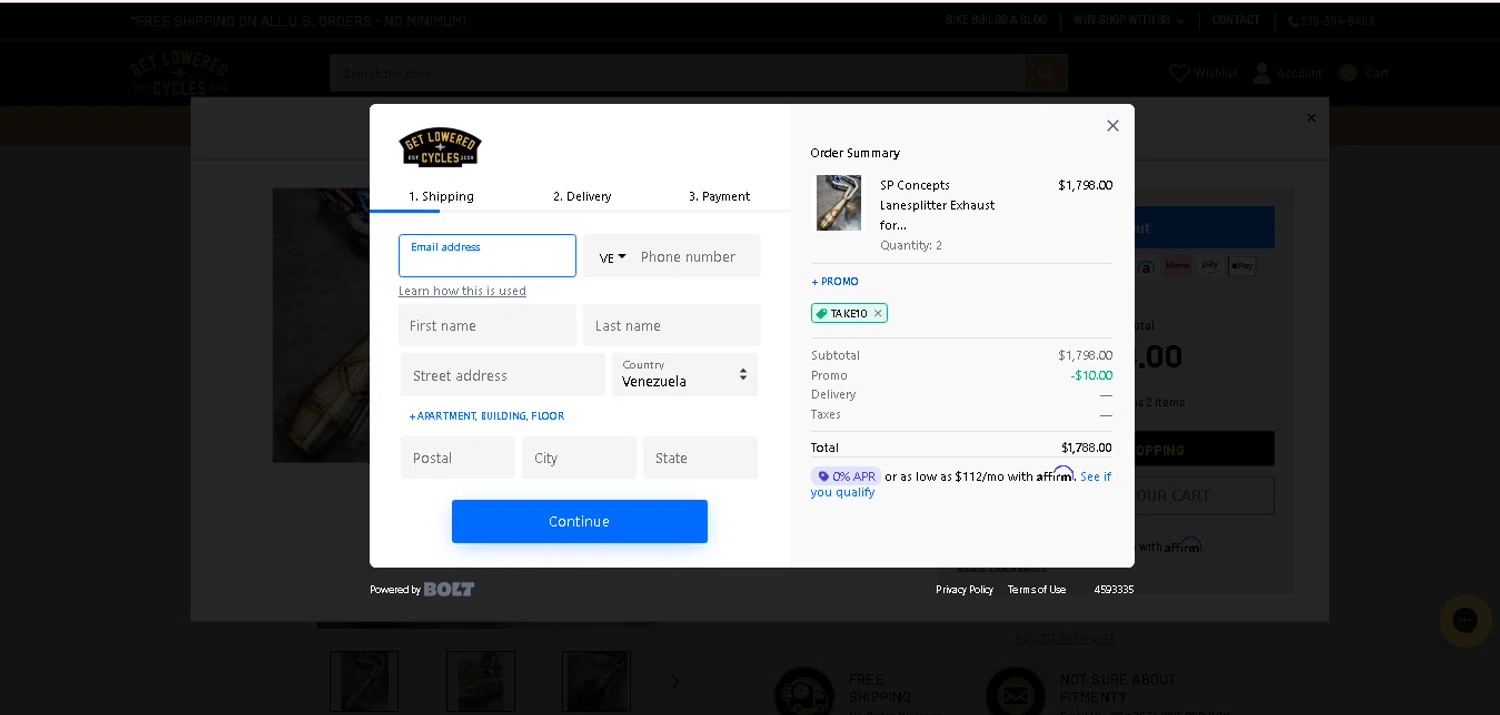The height and width of the screenshot is (715, 1500).
Task: Open Learn how this is used link
Action: (462, 291)
